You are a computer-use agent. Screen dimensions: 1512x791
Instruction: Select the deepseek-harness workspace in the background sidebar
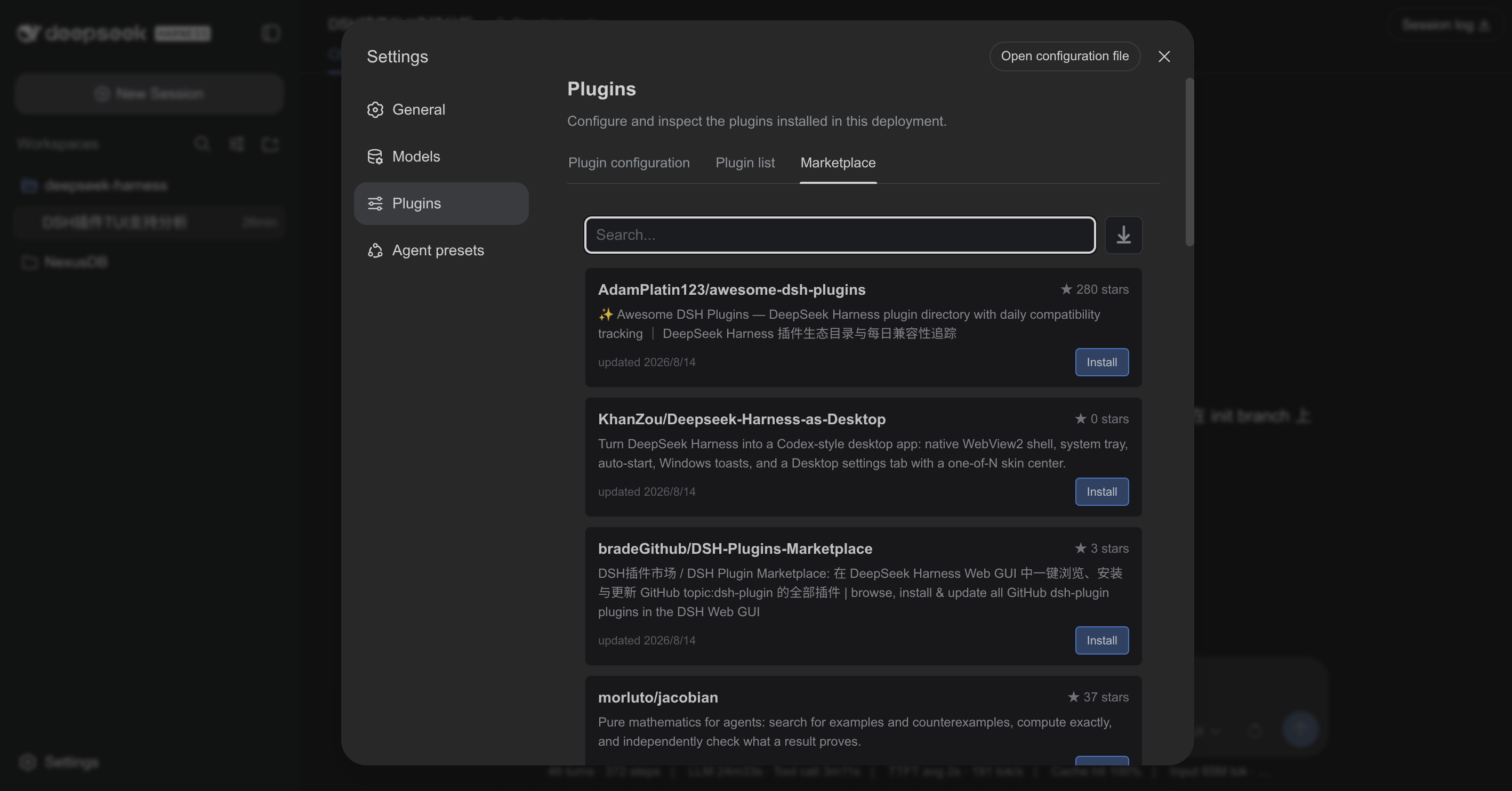(94, 186)
